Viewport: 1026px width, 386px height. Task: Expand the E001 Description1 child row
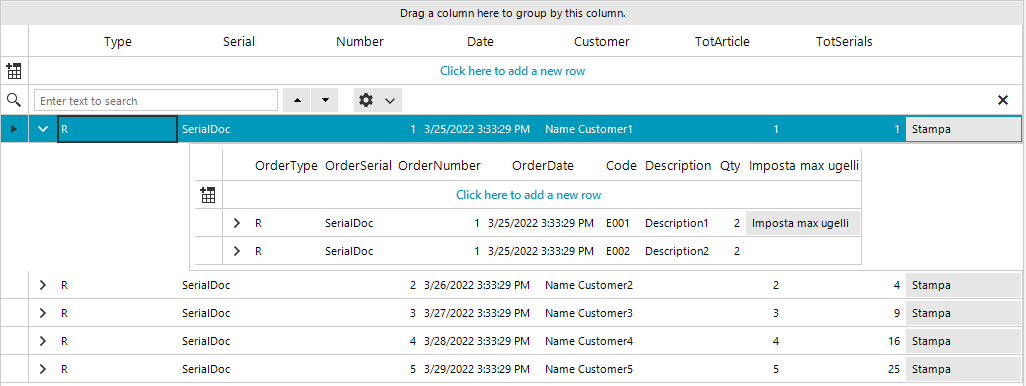pos(237,223)
